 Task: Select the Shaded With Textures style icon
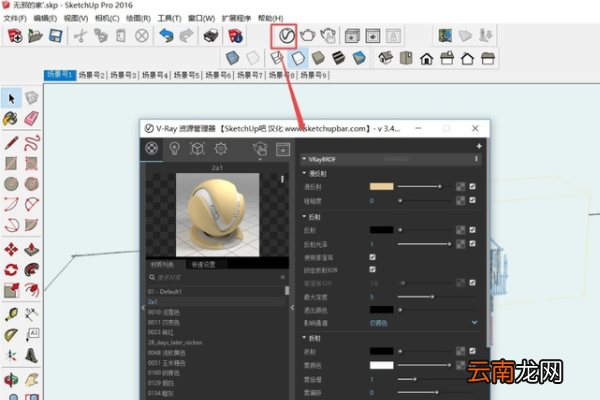pyautogui.click(x=359, y=58)
